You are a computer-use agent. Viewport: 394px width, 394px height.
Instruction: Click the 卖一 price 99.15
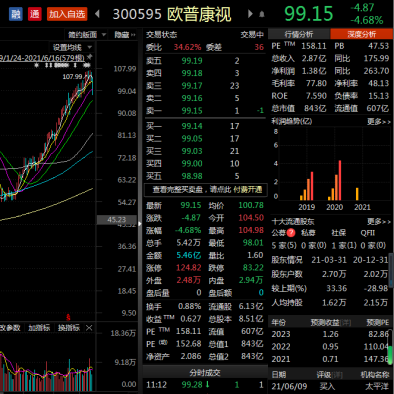192,111
